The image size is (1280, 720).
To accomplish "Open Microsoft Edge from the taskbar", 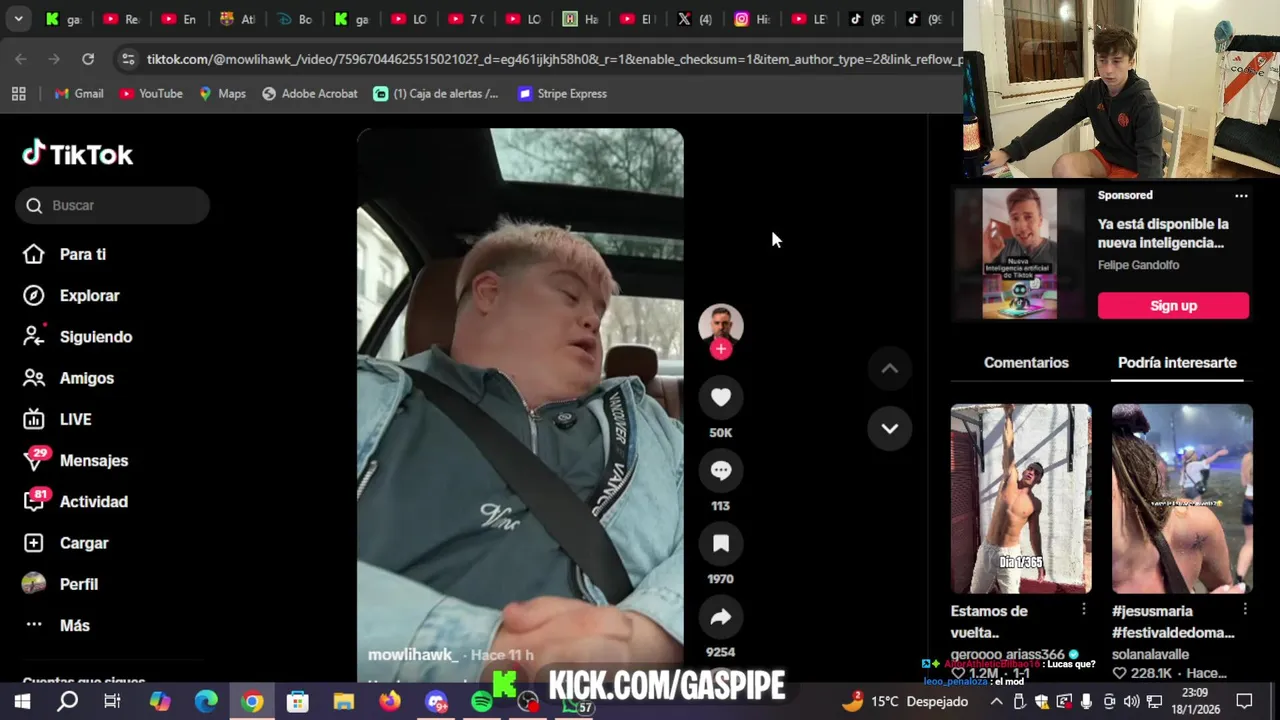I will 206,702.
